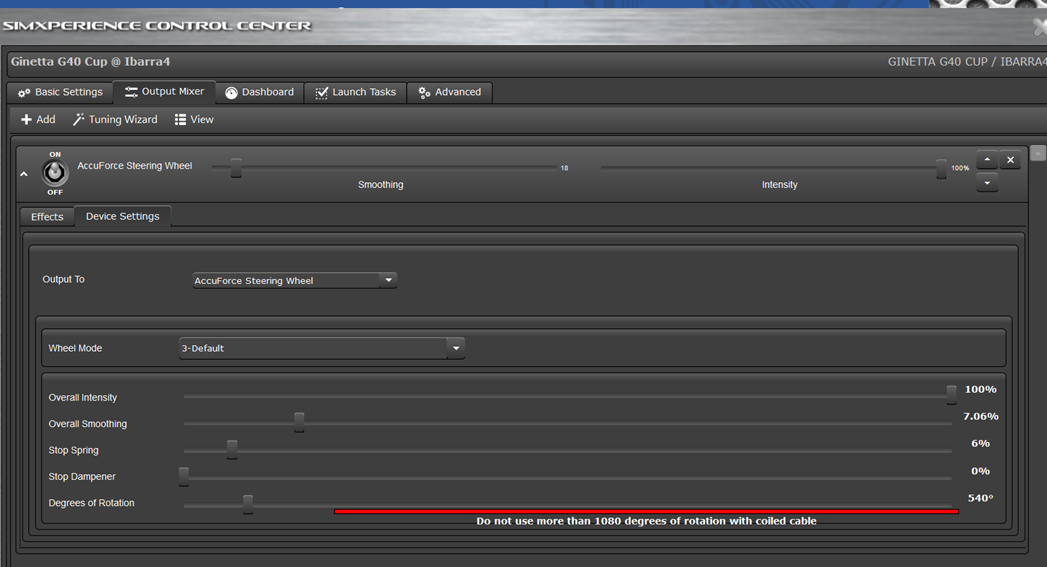Click the Overall Intensity 100% value
Image resolution: width=1047 pixels, height=567 pixels.
click(x=980, y=389)
